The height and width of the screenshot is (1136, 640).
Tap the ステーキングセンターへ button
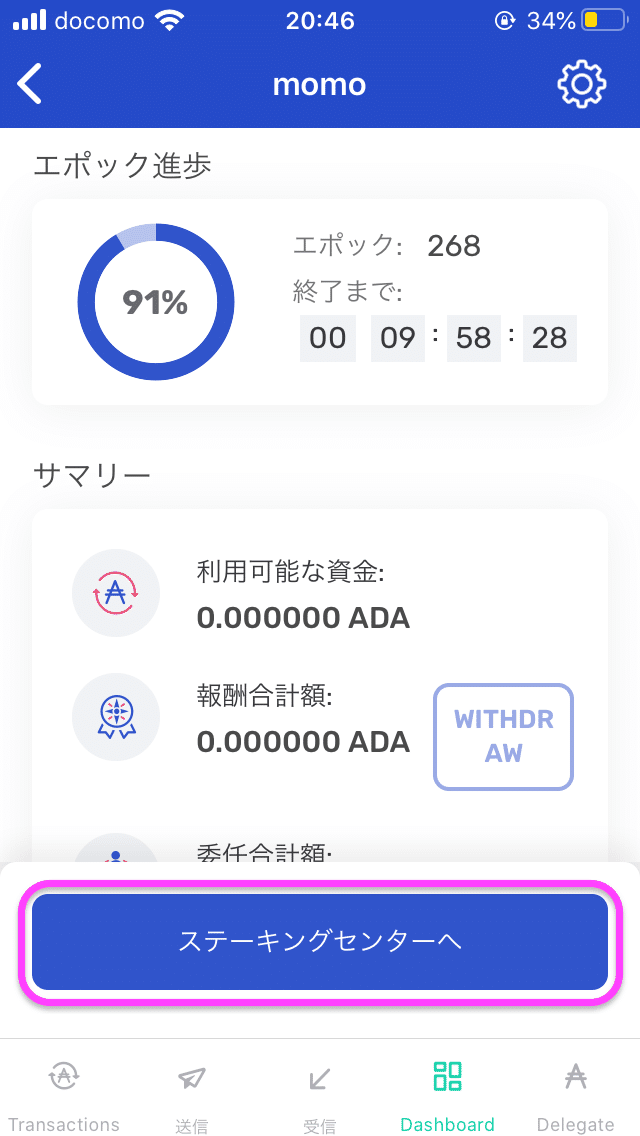click(x=320, y=941)
